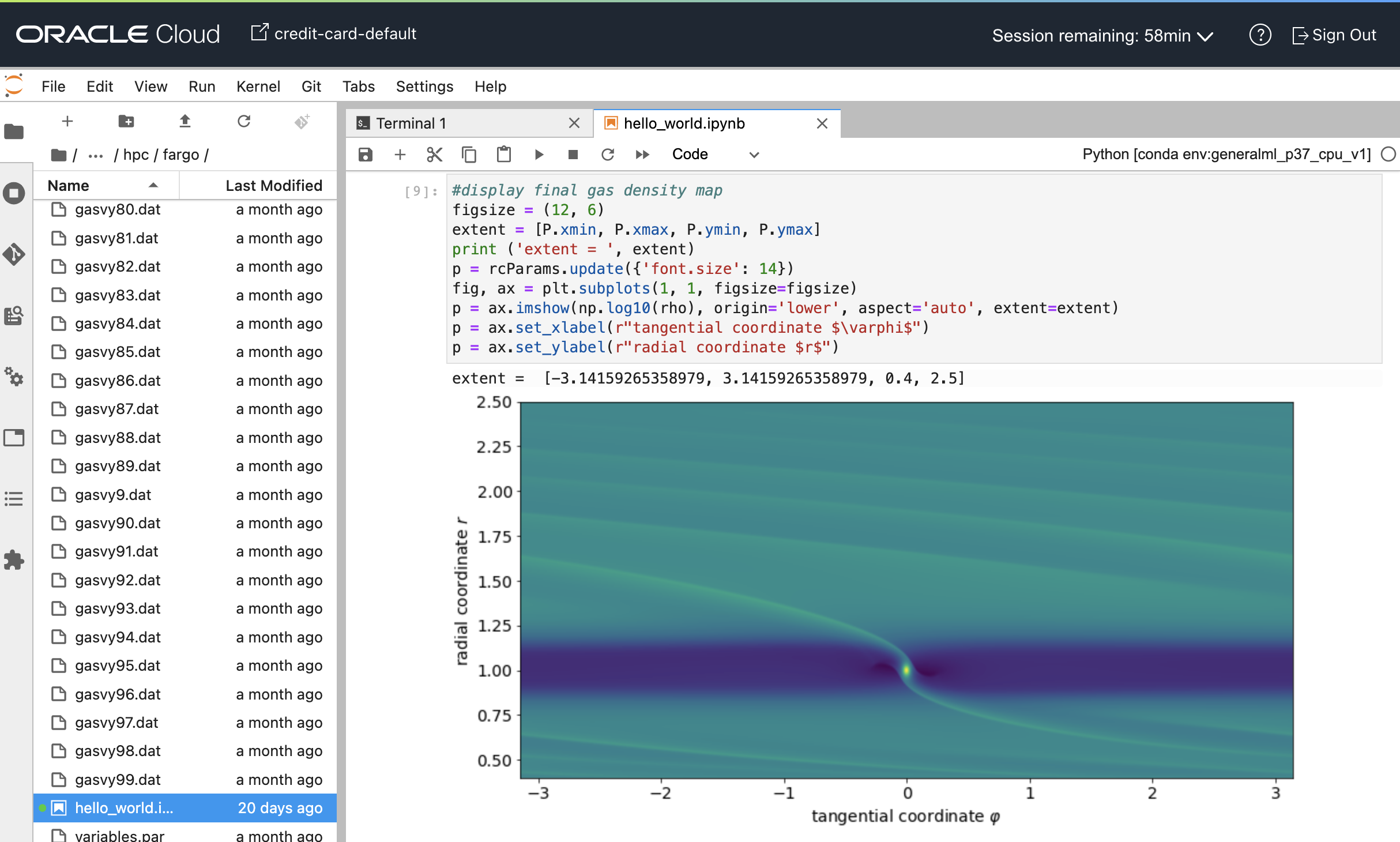Open Help via the question mark icon
Viewport: 1400px width, 842px height.
1260,35
